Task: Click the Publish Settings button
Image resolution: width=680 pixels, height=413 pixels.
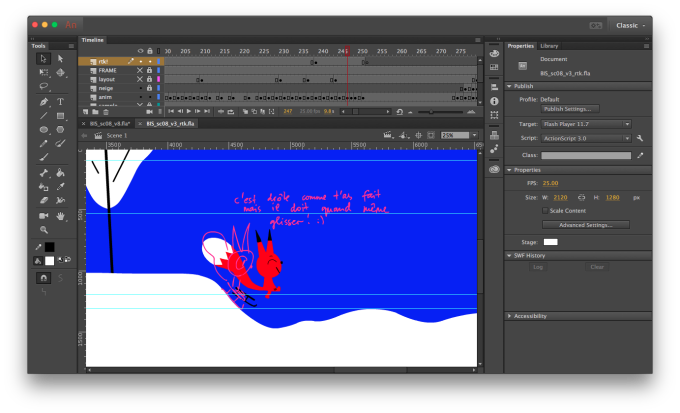Action: (570, 109)
